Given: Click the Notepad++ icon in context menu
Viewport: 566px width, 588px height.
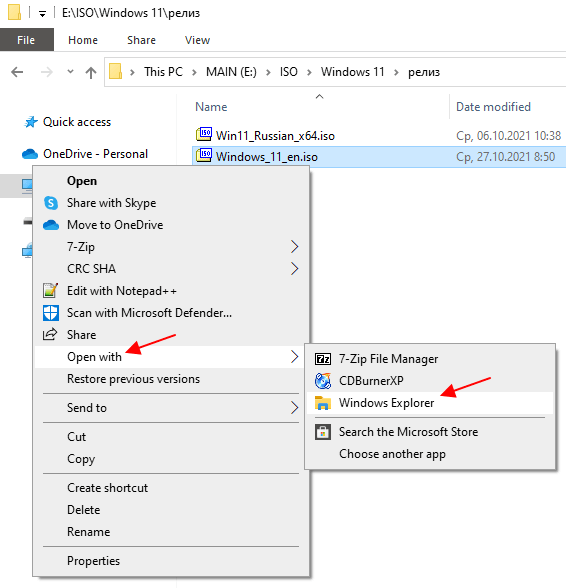Looking at the screenshot, I should (51, 291).
